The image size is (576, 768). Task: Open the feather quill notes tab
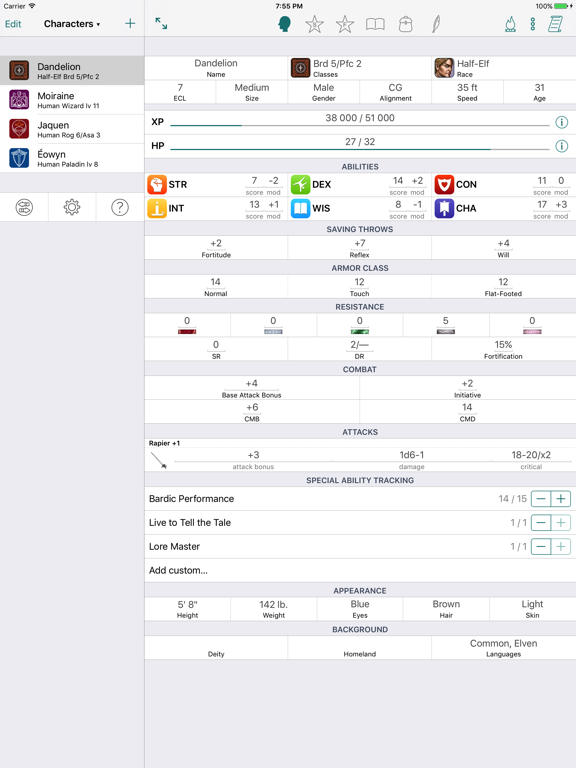coord(435,24)
